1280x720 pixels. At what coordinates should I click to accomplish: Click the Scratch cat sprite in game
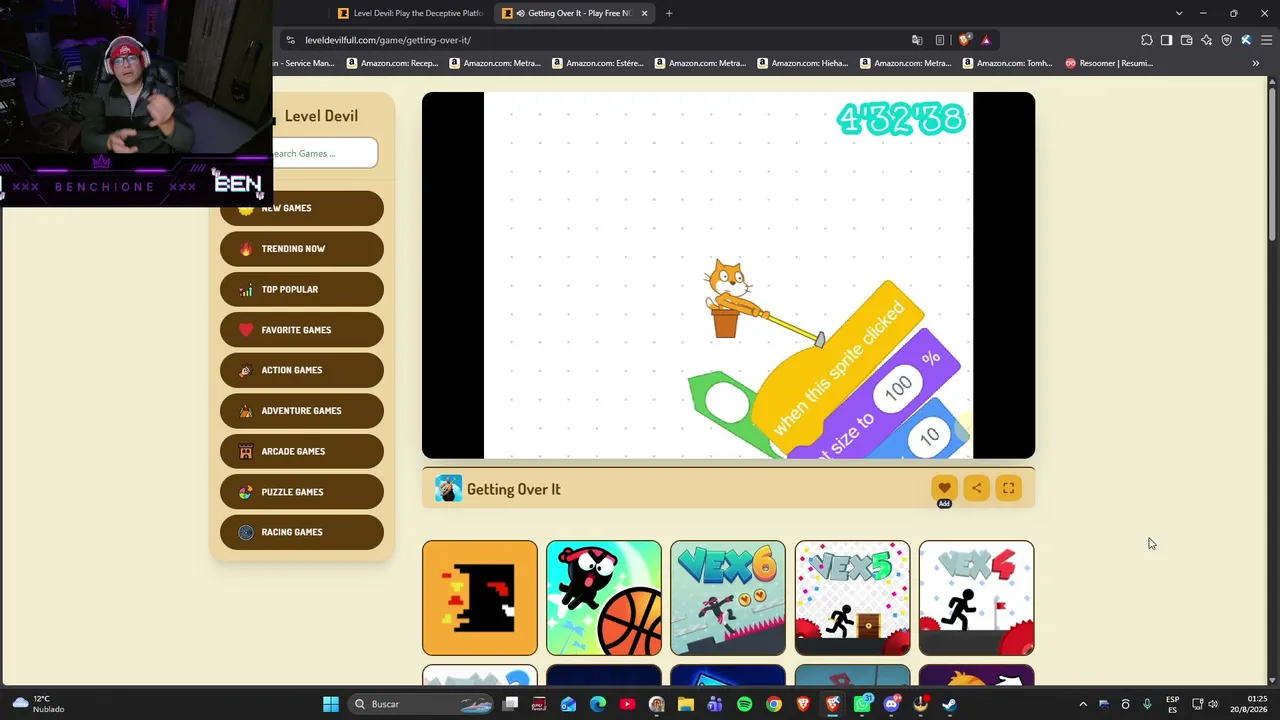[x=729, y=298]
